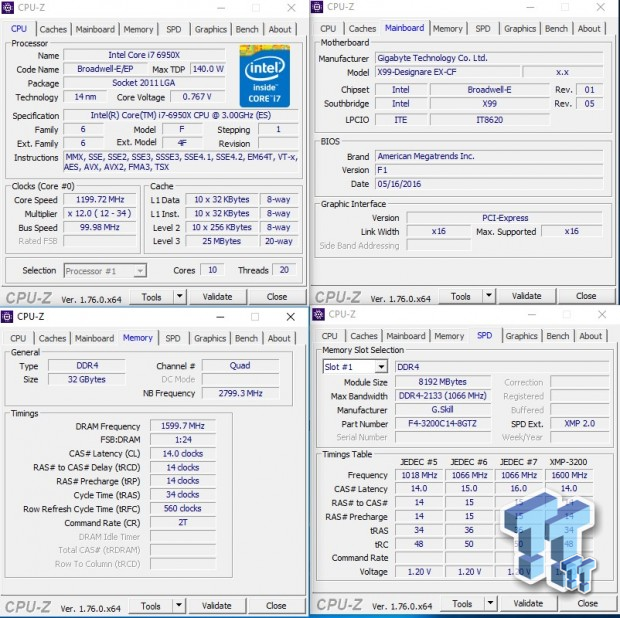This screenshot has width=620, height=618.
Task: Click Multiplier value x 12.0 (12 - 34)
Action: tap(100, 214)
